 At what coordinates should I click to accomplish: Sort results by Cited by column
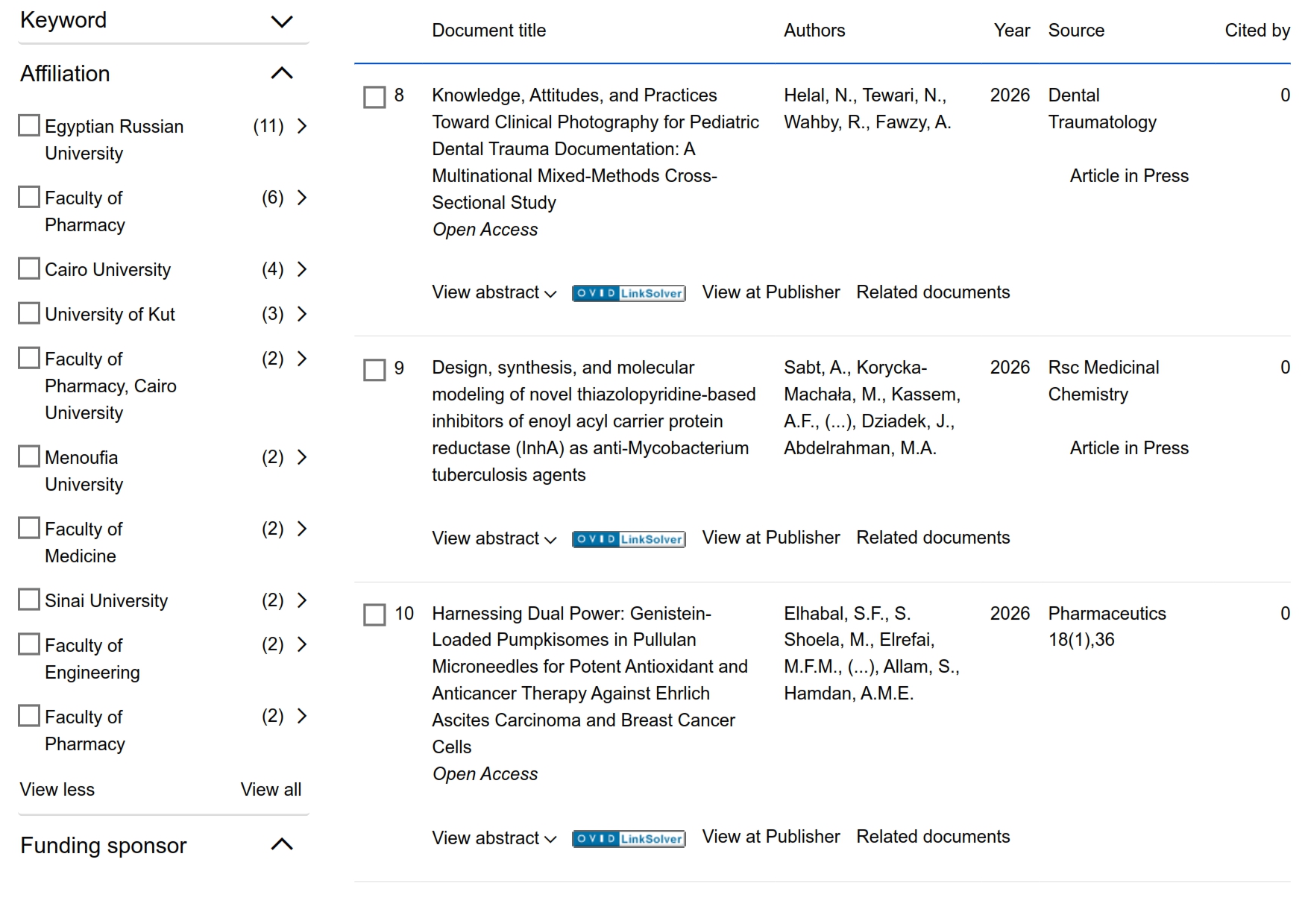(1257, 31)
